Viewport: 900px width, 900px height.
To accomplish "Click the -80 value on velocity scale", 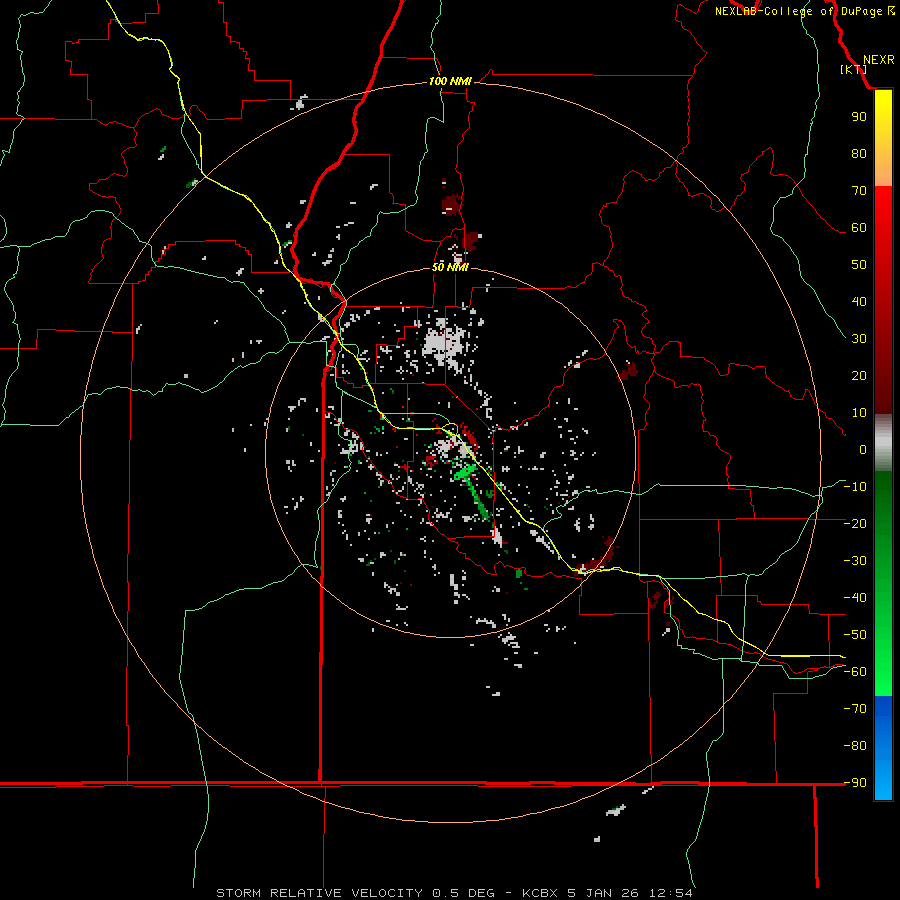I will 855,746.
